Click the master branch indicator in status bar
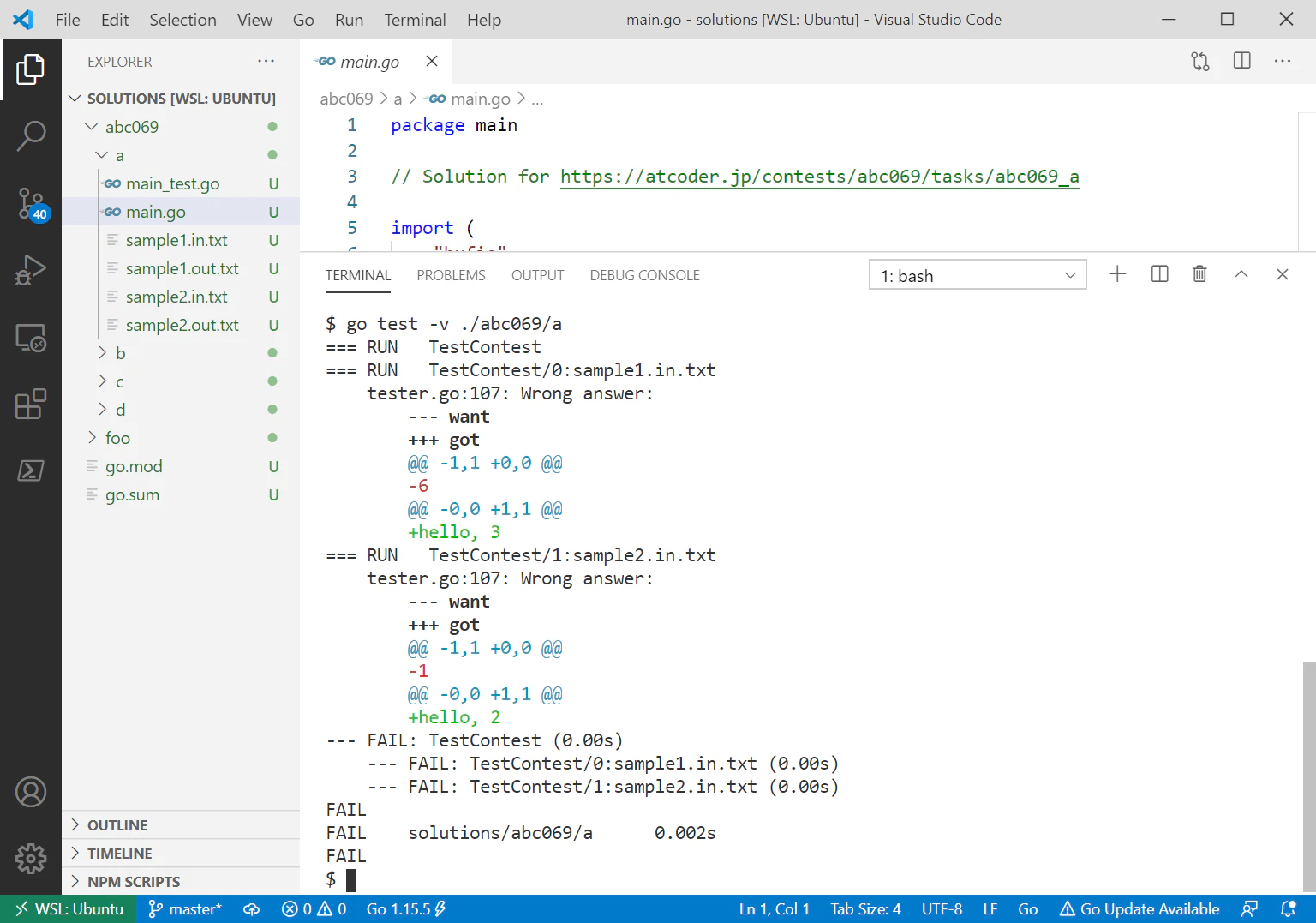1316x923 pixels. click(186, 909)
